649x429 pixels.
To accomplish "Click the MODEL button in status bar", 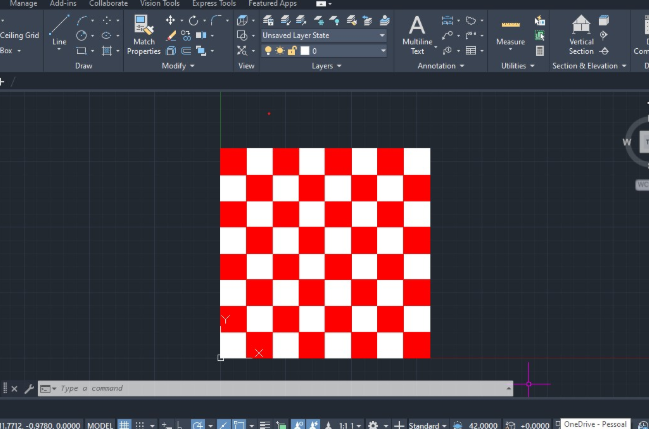I will click(100, 425).
